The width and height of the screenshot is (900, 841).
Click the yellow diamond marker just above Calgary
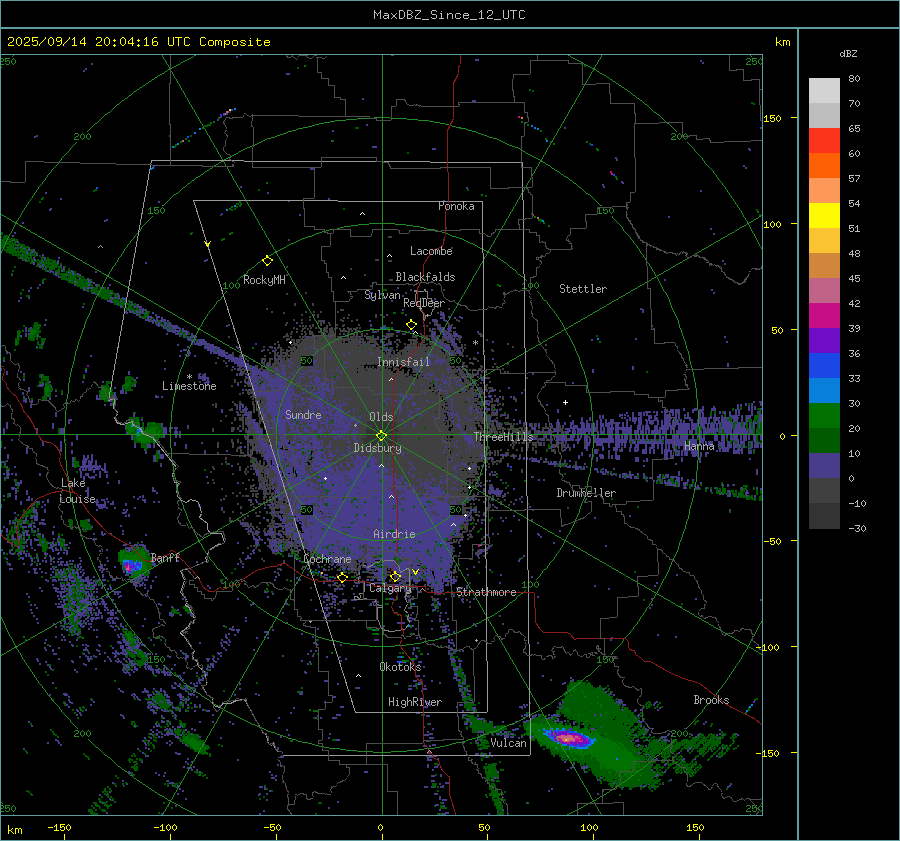click(x=395, y=576)
